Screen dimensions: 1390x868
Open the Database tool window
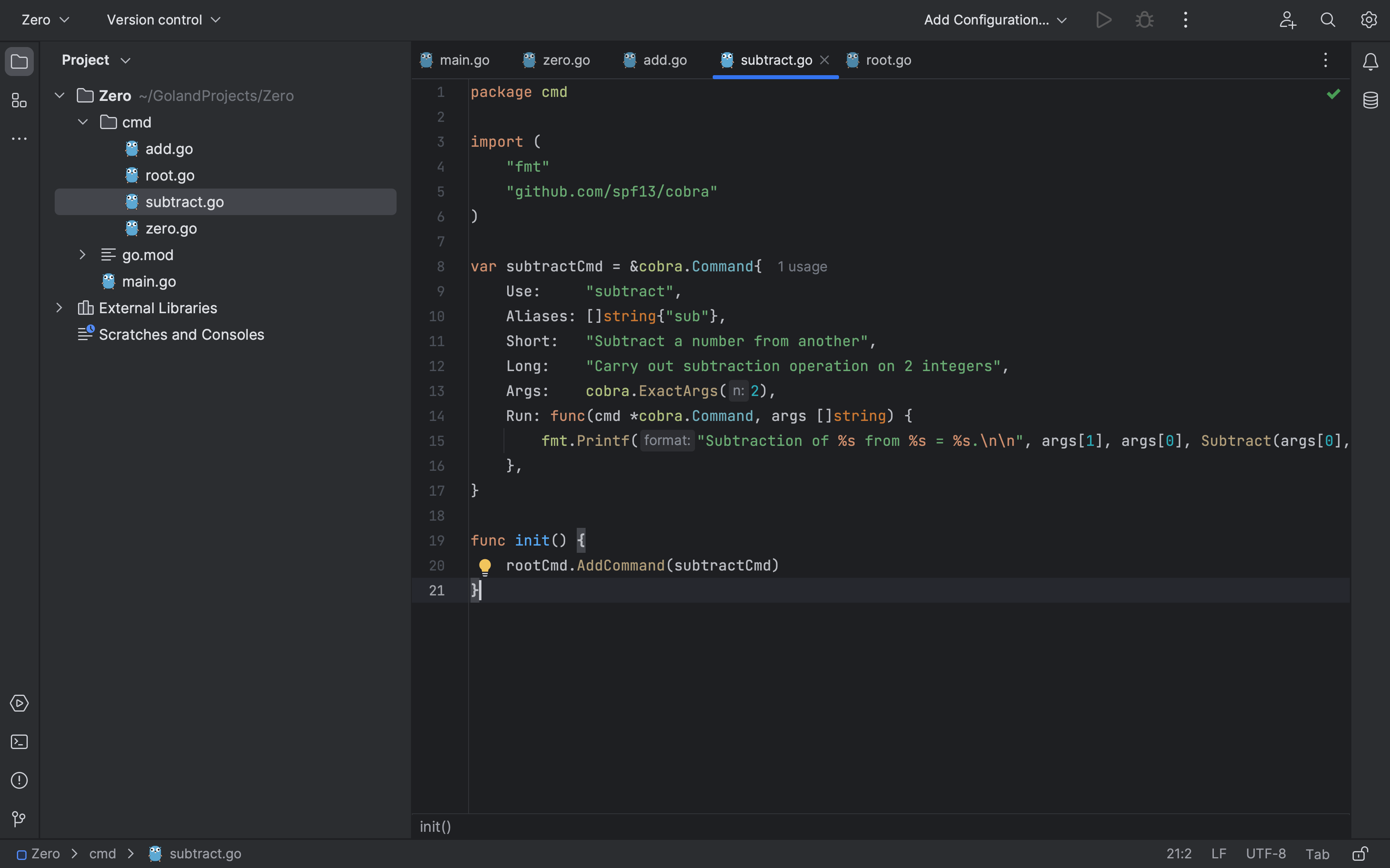[x=1370, y=101]
